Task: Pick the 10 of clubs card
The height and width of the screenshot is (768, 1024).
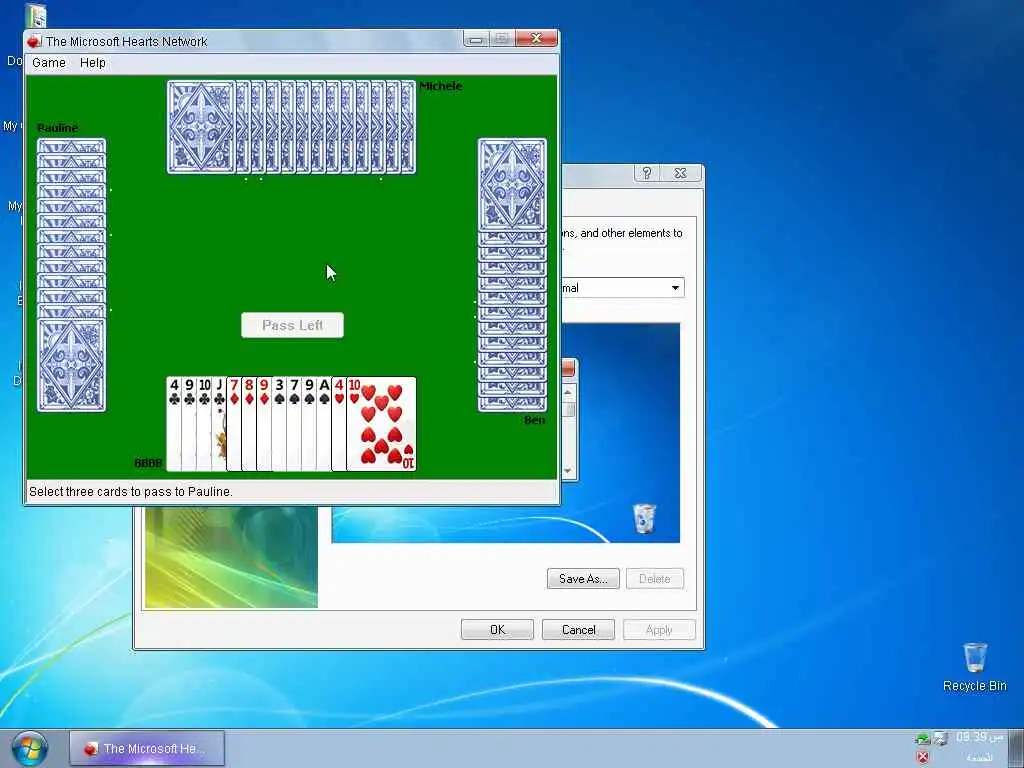Action: coord(204,424)
